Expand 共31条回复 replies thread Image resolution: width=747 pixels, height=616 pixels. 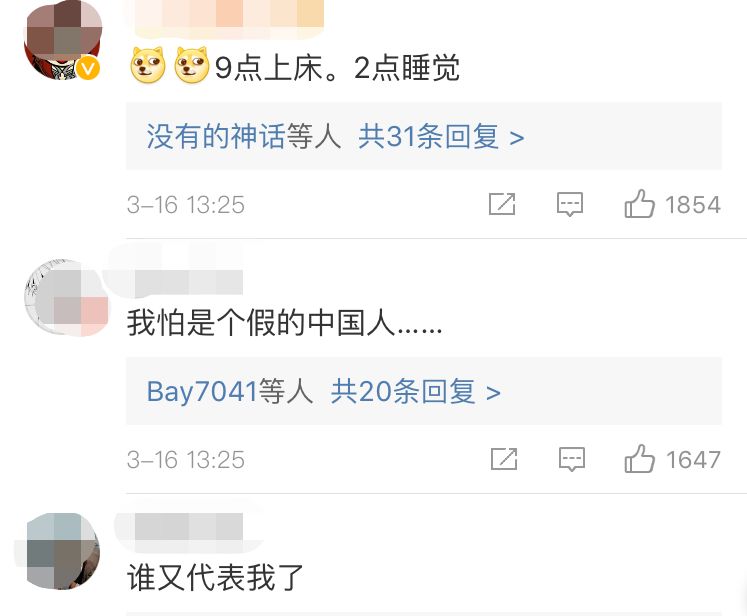click(x=441, y=137)
